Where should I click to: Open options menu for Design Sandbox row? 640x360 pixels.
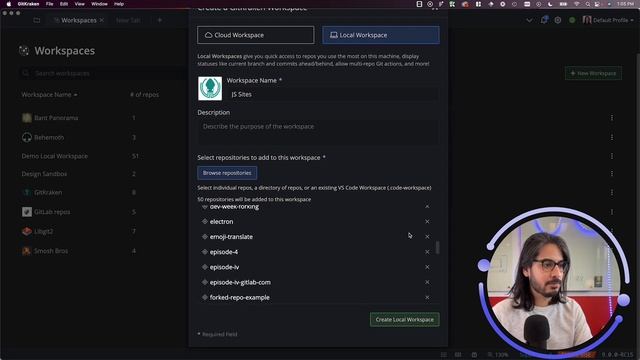612,174
